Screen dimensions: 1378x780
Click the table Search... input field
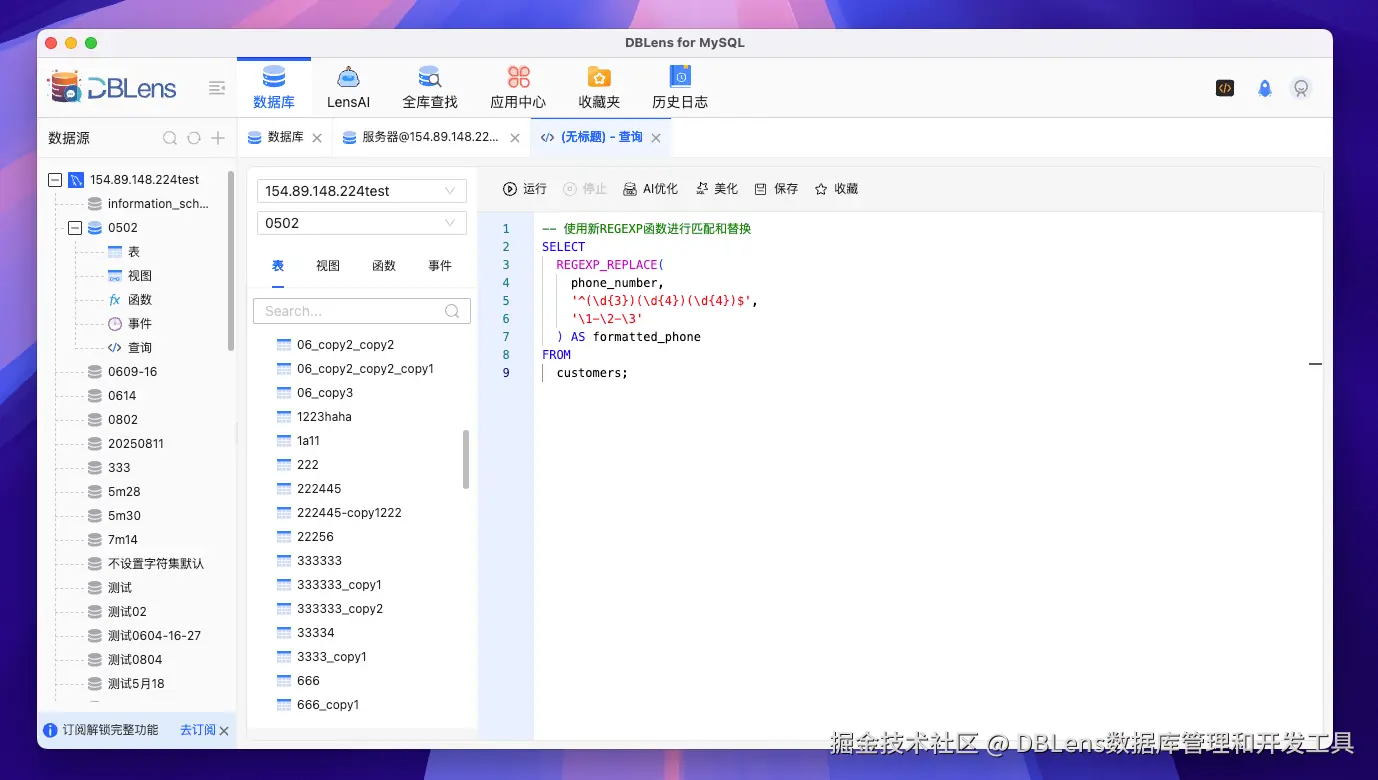362,311
